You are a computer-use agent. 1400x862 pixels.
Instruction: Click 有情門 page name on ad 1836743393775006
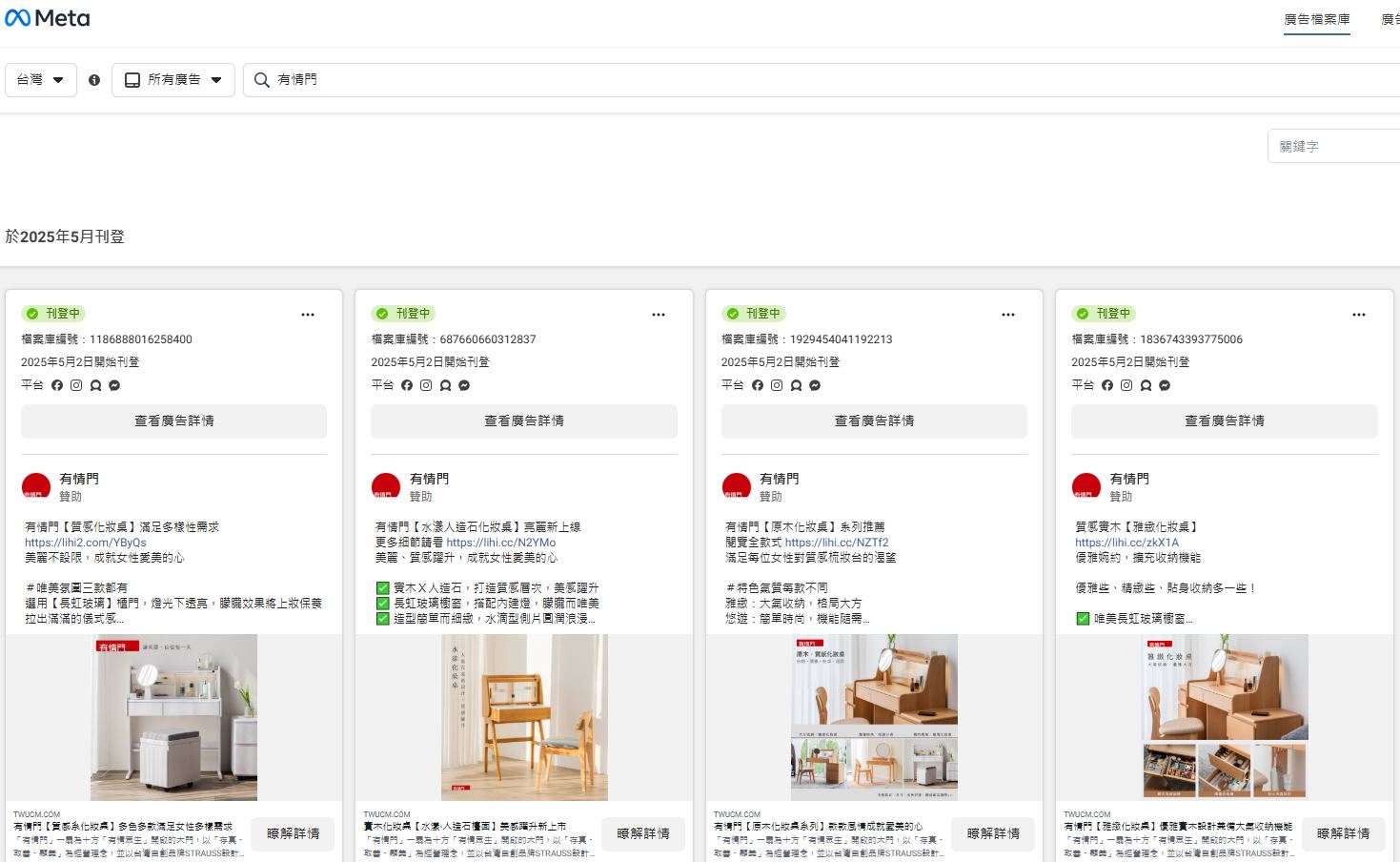point(1129,479)
